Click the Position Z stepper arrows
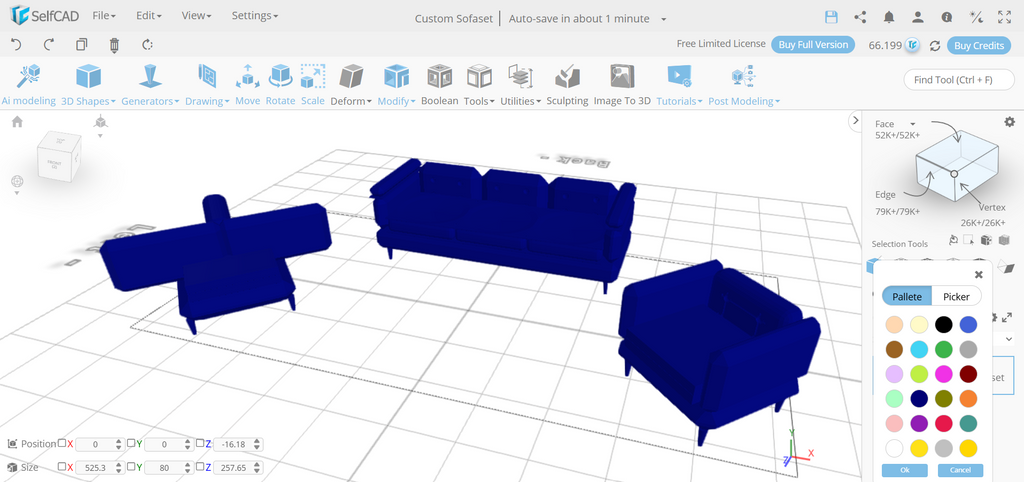This screenshot has width=1024, height=482. click(x=256, y=444)
